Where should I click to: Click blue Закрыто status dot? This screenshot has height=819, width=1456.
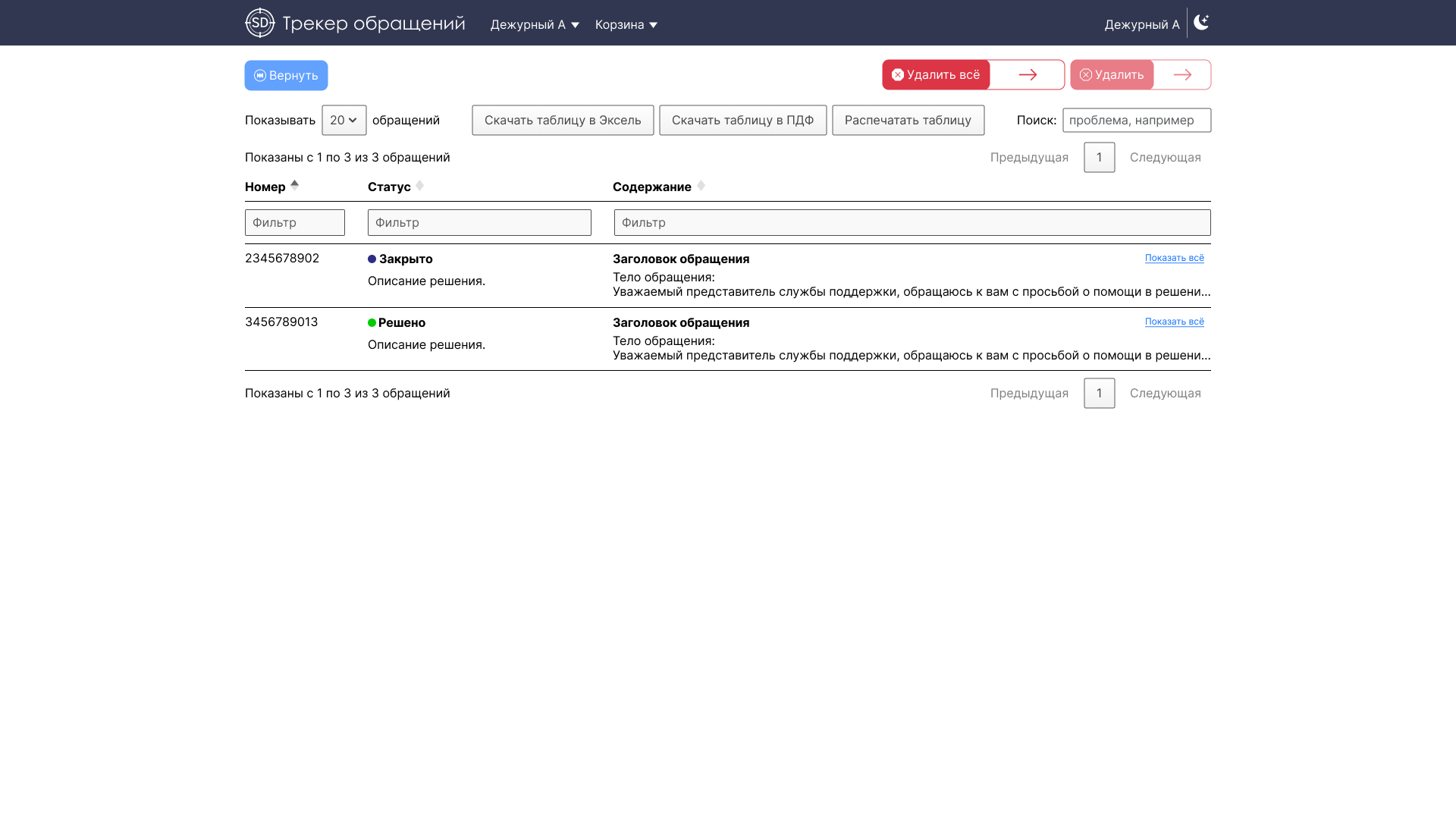click(372, 259)
